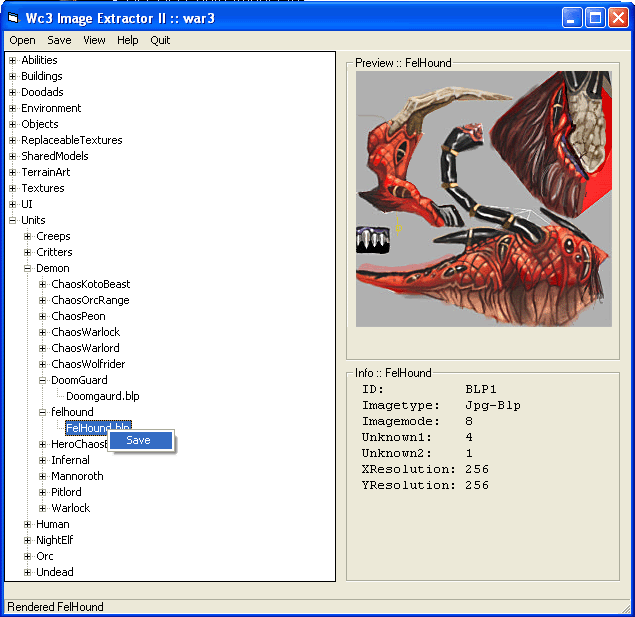Expand the Human folder
This screenshot has height=617, width=635.
[x=28, y=524]
